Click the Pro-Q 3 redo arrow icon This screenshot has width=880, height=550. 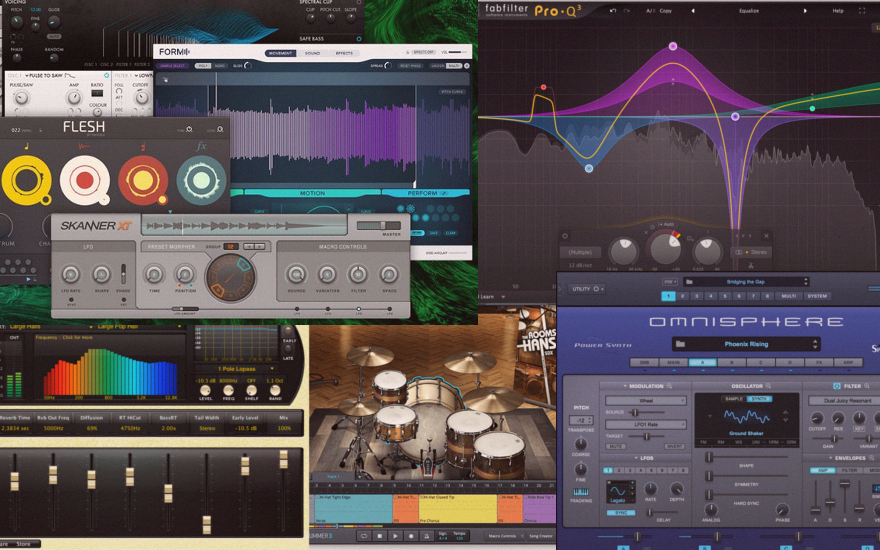click(626, 11)
